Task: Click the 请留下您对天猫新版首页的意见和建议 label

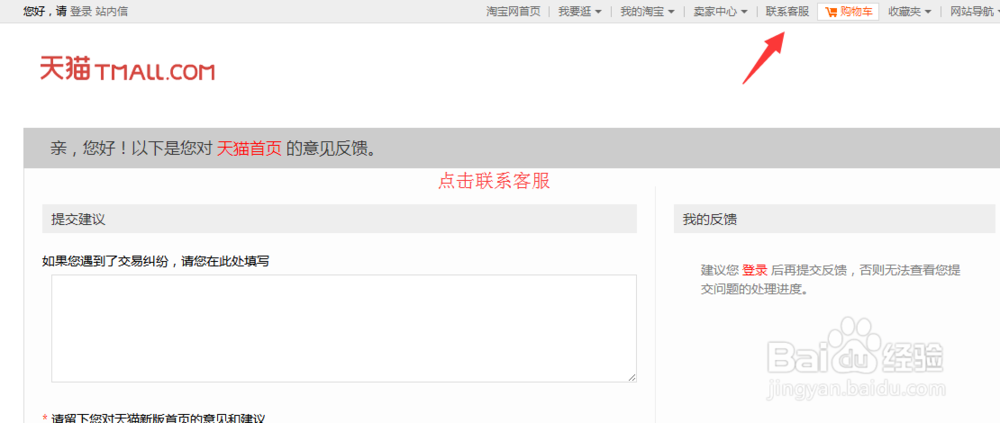Action: [x=158, y=418]
